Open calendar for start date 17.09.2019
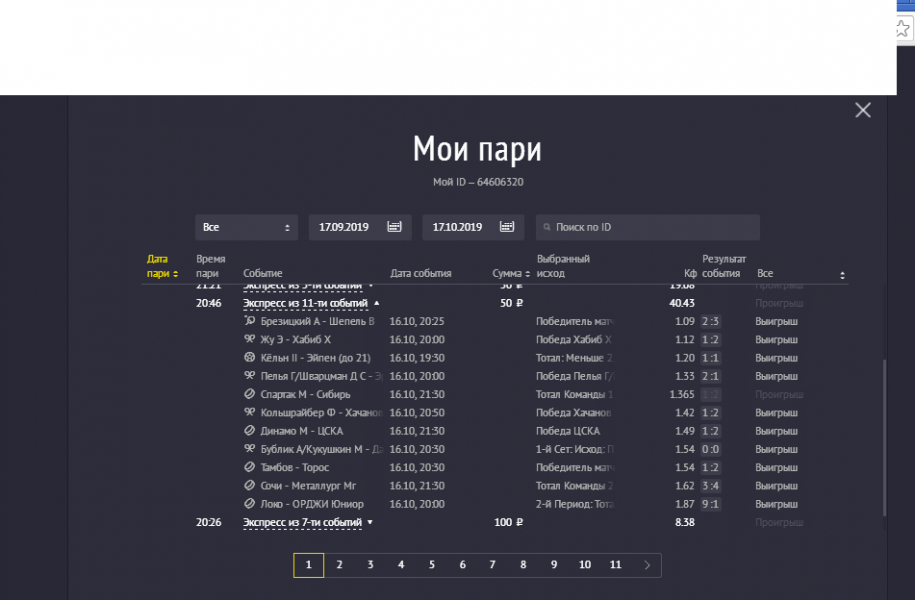 394,227
